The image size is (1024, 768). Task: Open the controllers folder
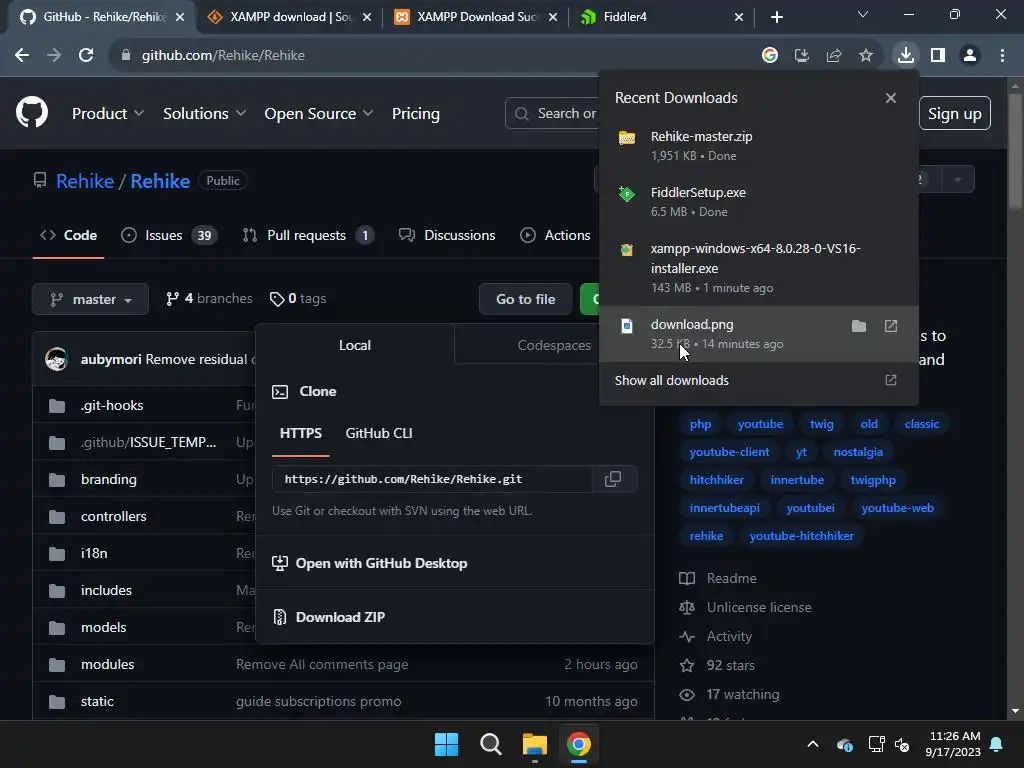114,516
